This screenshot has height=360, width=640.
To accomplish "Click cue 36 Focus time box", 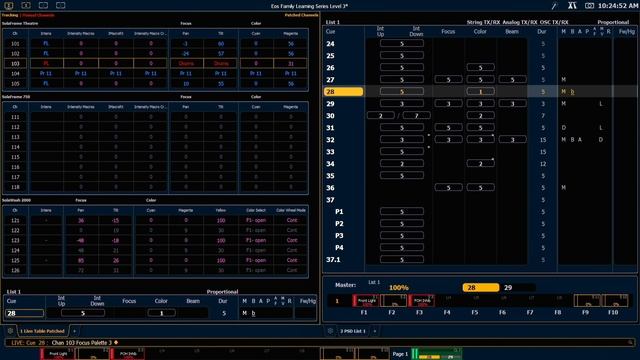I will pos(448,188).
